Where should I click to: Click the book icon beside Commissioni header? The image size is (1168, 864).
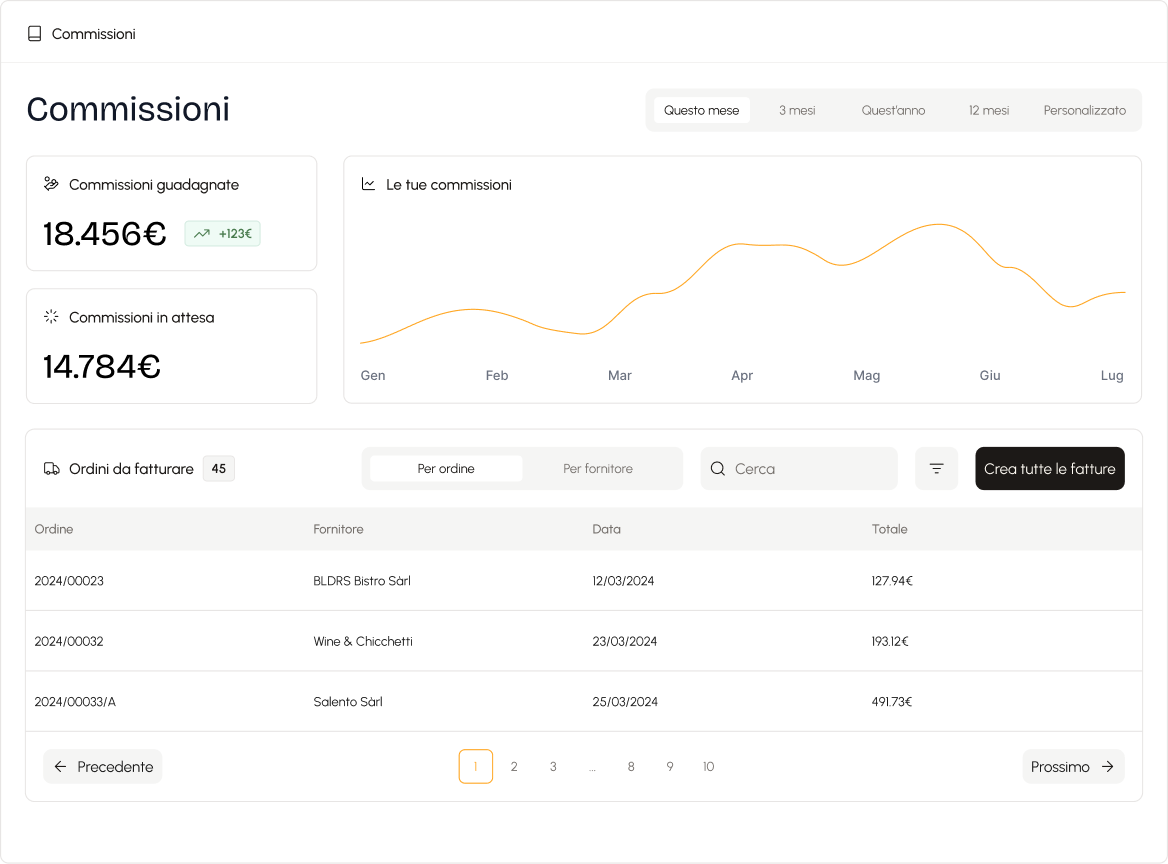[35, 34]
